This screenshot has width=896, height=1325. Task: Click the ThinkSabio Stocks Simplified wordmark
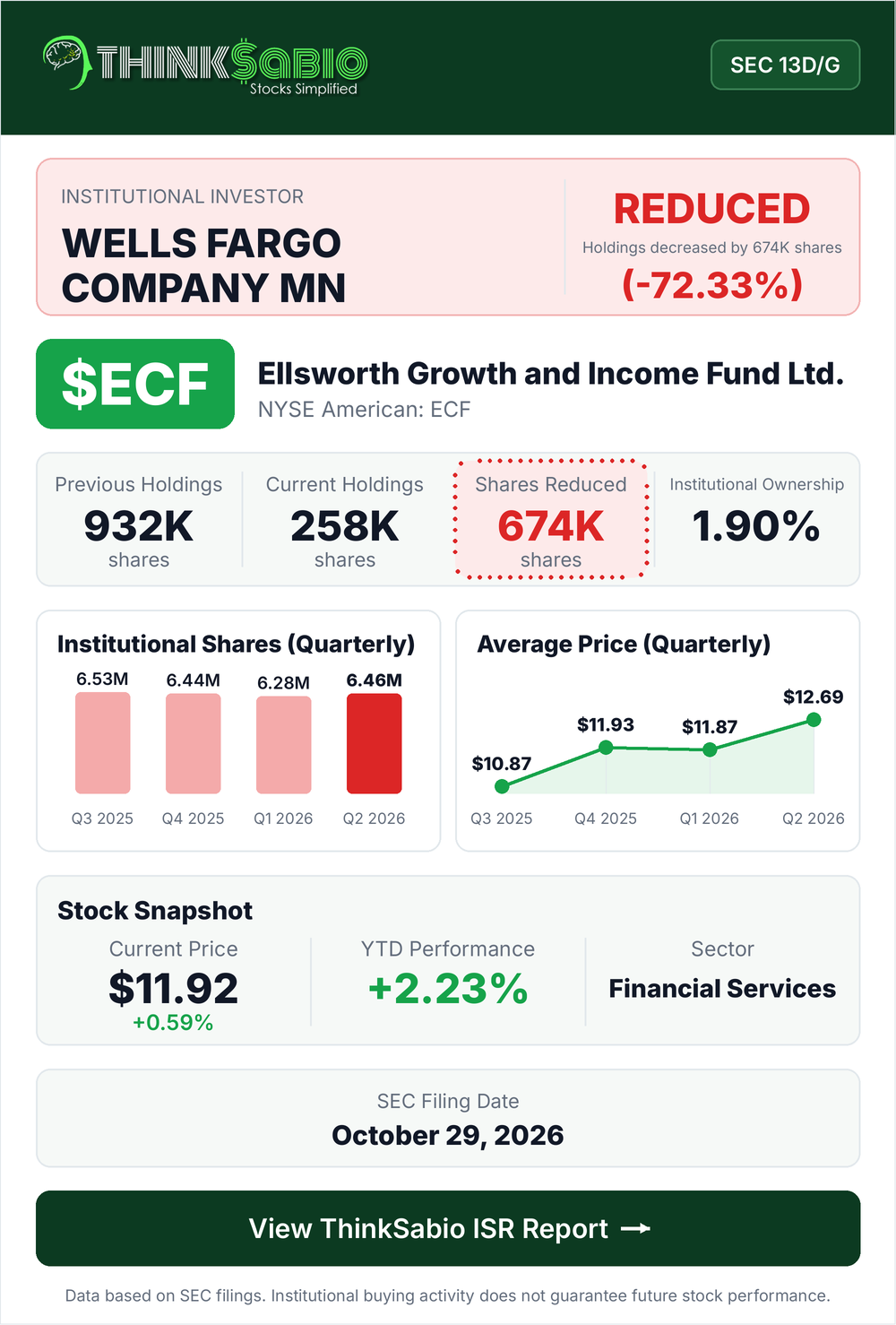[x=231, y=66]
